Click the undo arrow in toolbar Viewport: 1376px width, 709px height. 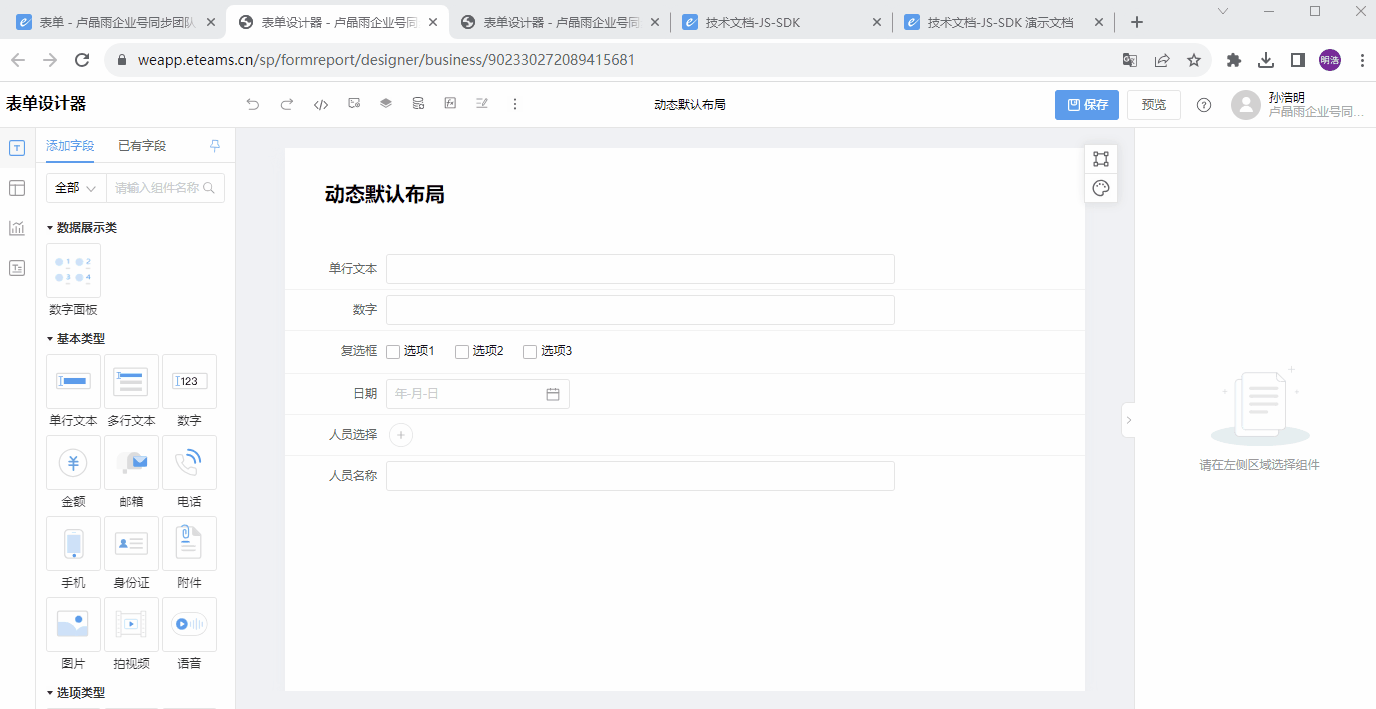(253, 104)
